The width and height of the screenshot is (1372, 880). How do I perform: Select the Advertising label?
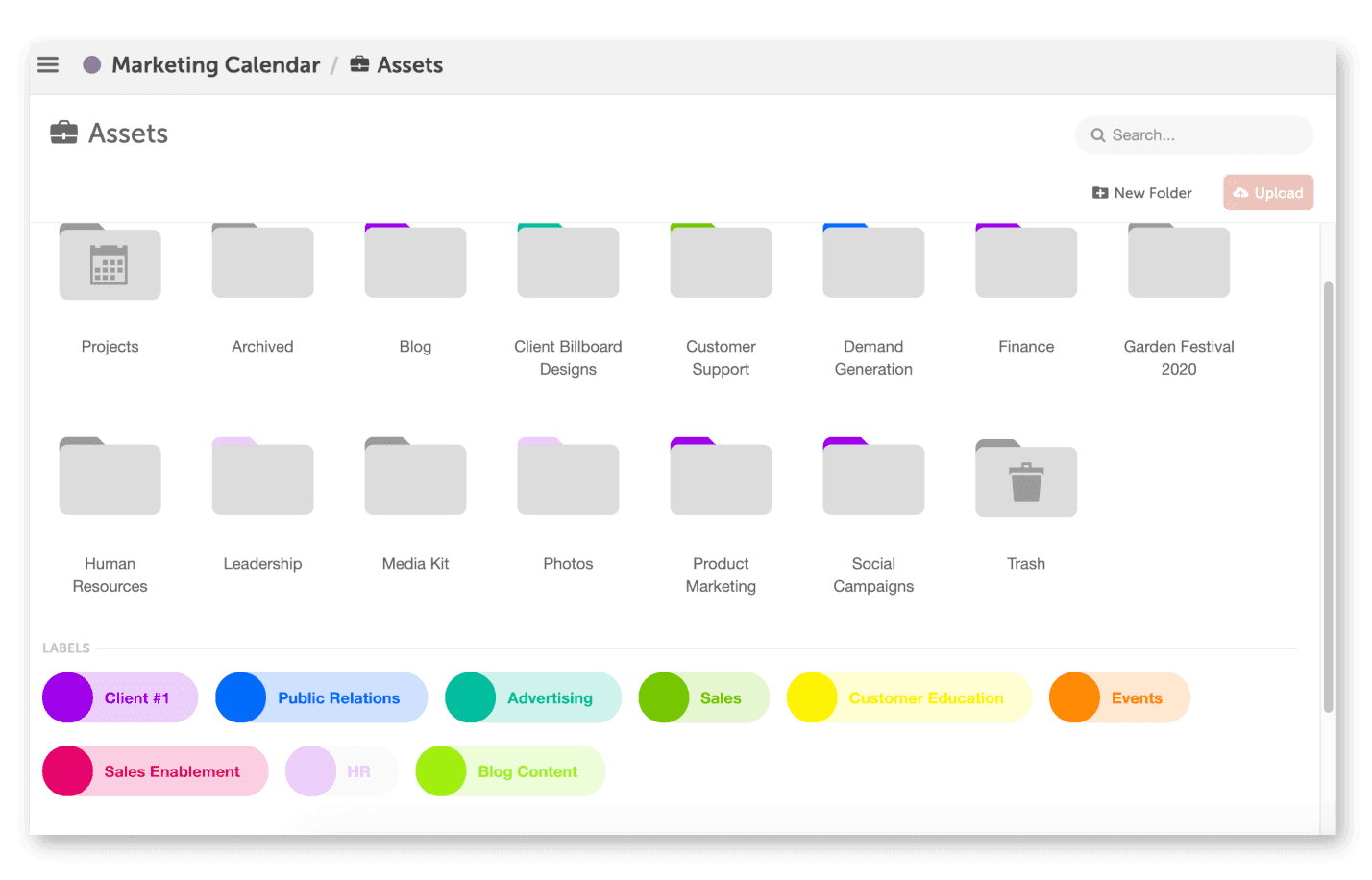point(533,697)
